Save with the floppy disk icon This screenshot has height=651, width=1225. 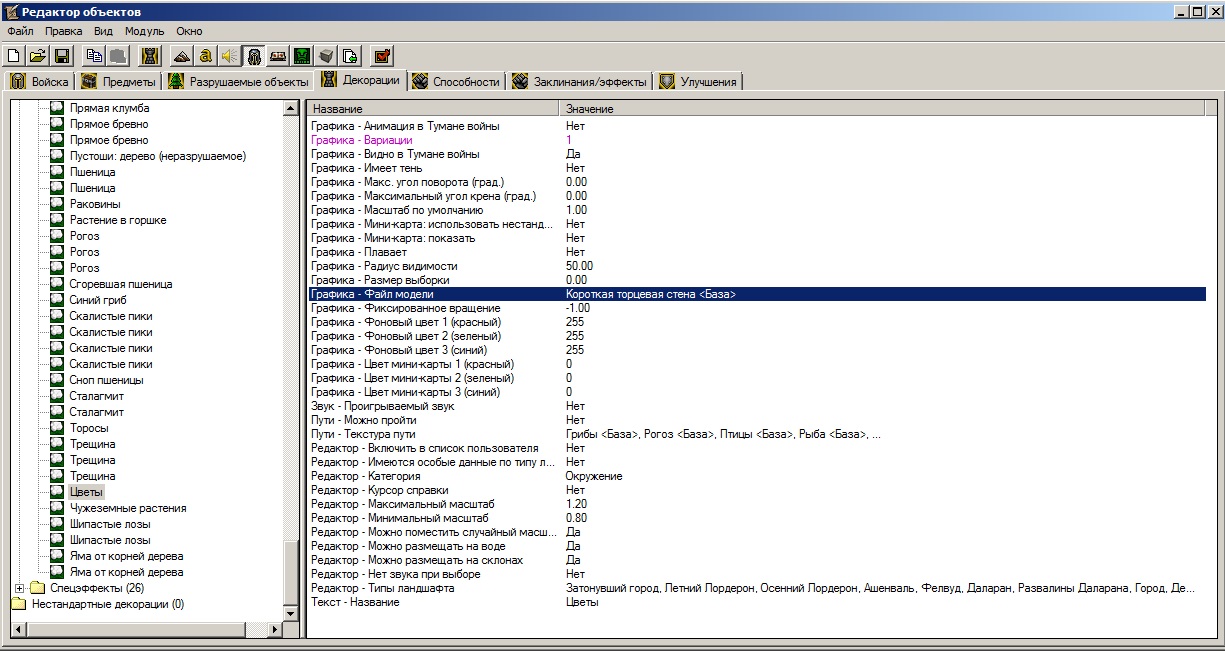click(61, 56)
